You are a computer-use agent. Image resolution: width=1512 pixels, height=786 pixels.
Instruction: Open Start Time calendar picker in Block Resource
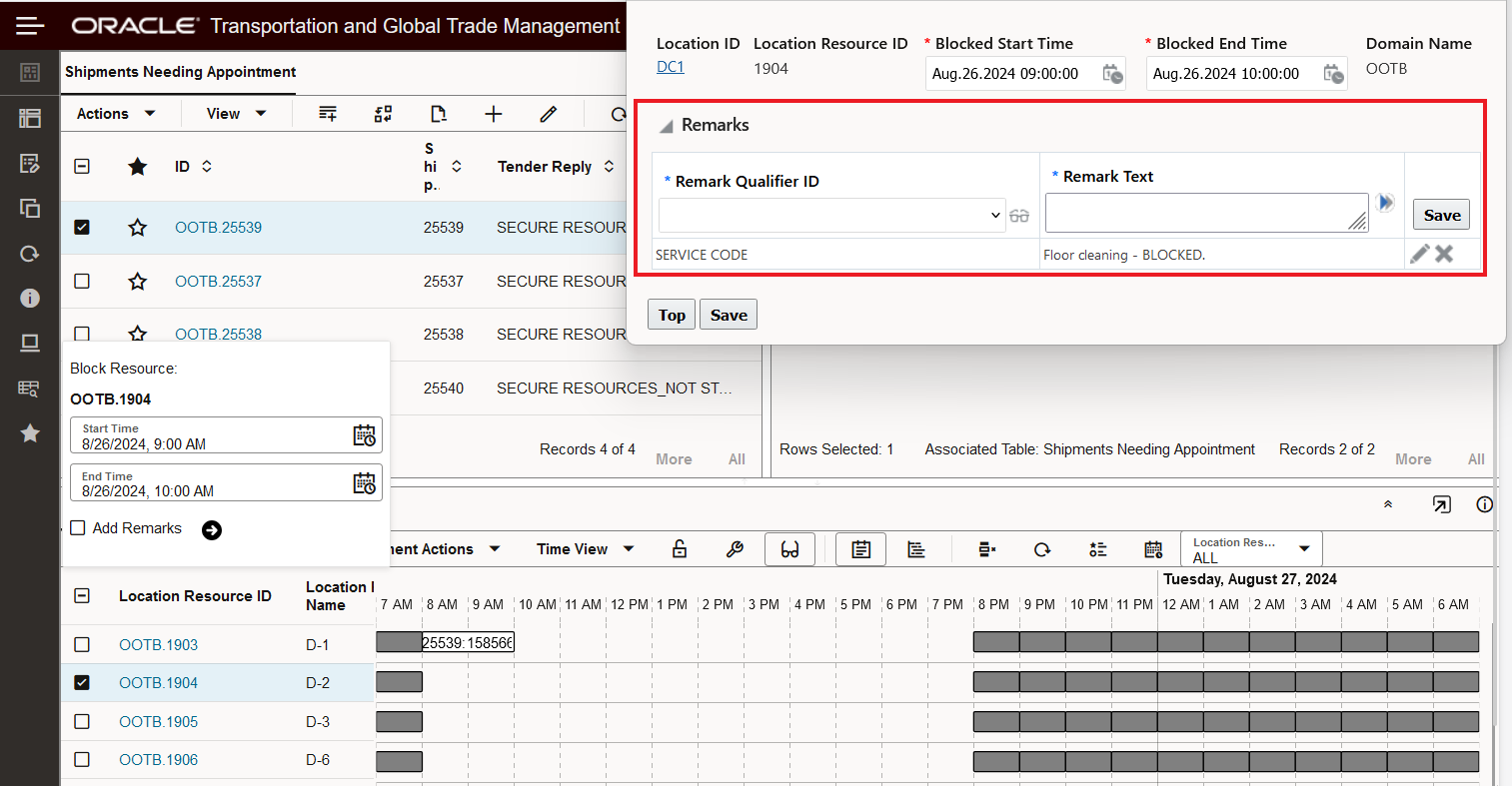click(365, 435)
